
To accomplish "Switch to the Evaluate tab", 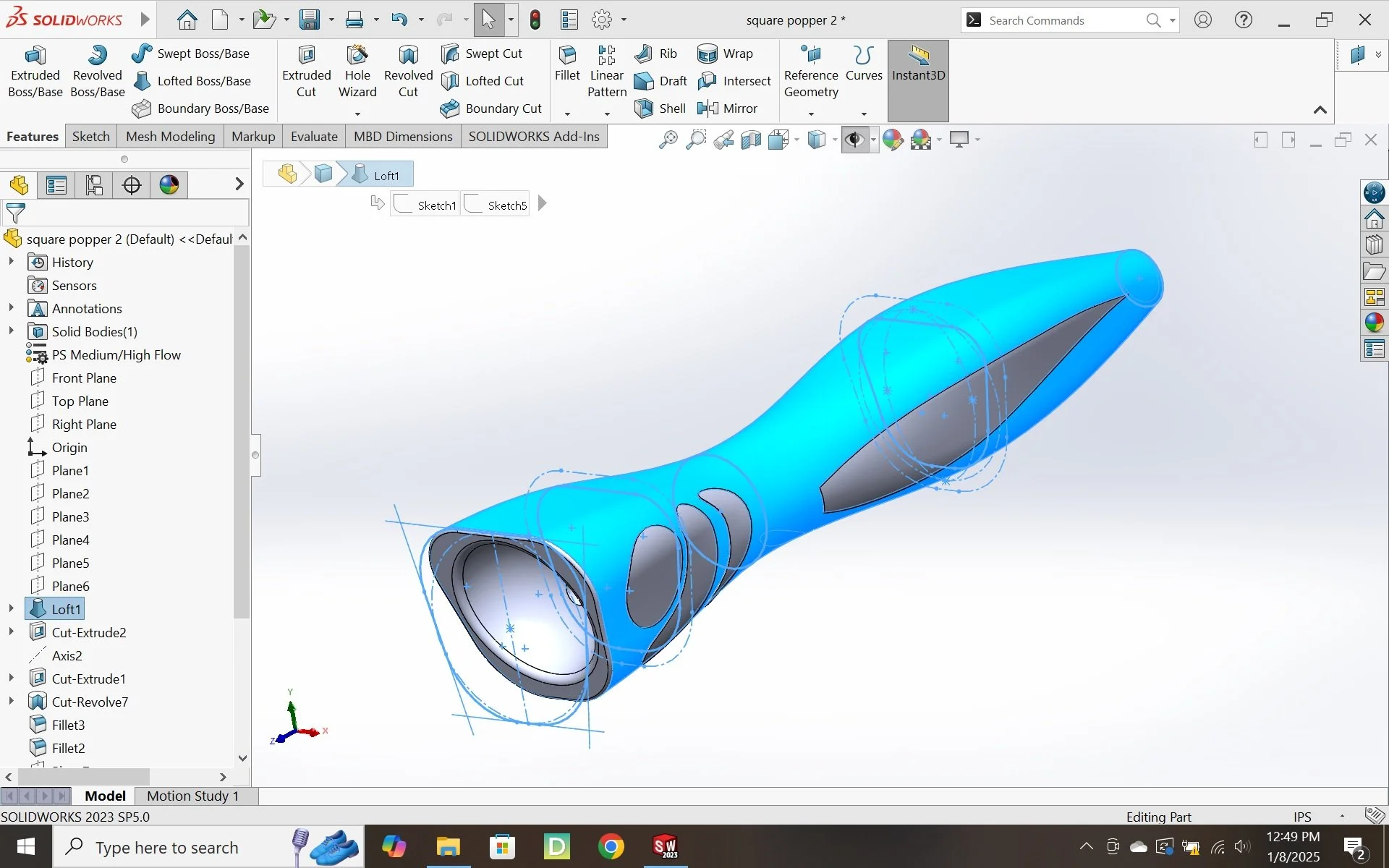I will tap(314, 137).
